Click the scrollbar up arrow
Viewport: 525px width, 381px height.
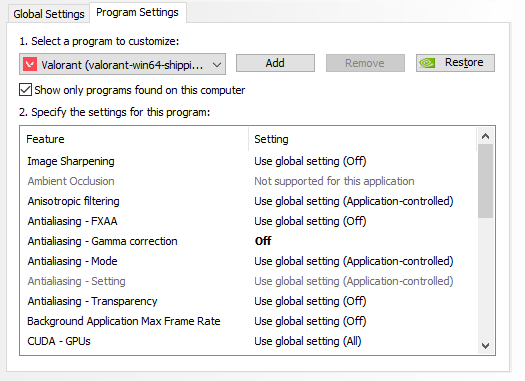coord(485,136)
